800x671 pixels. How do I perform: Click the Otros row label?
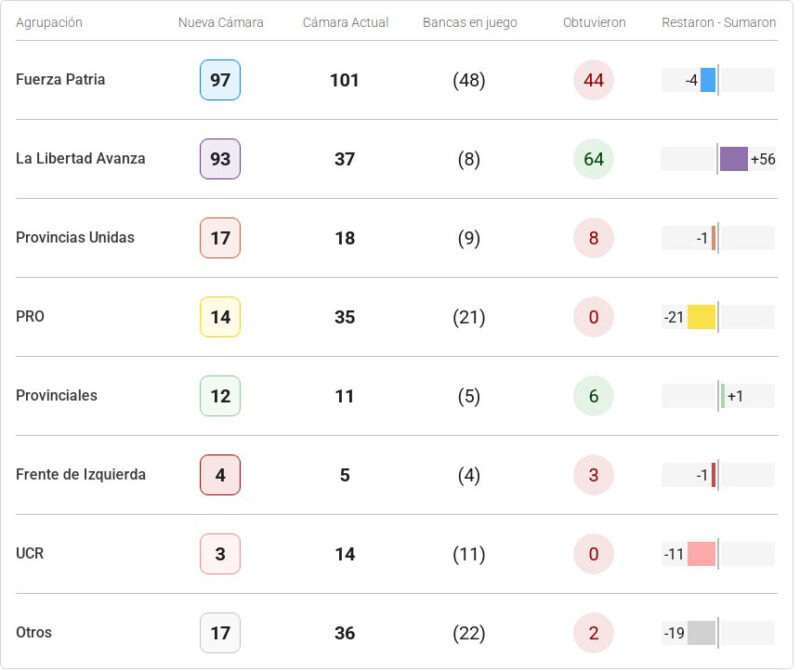[x=34, y=633]
